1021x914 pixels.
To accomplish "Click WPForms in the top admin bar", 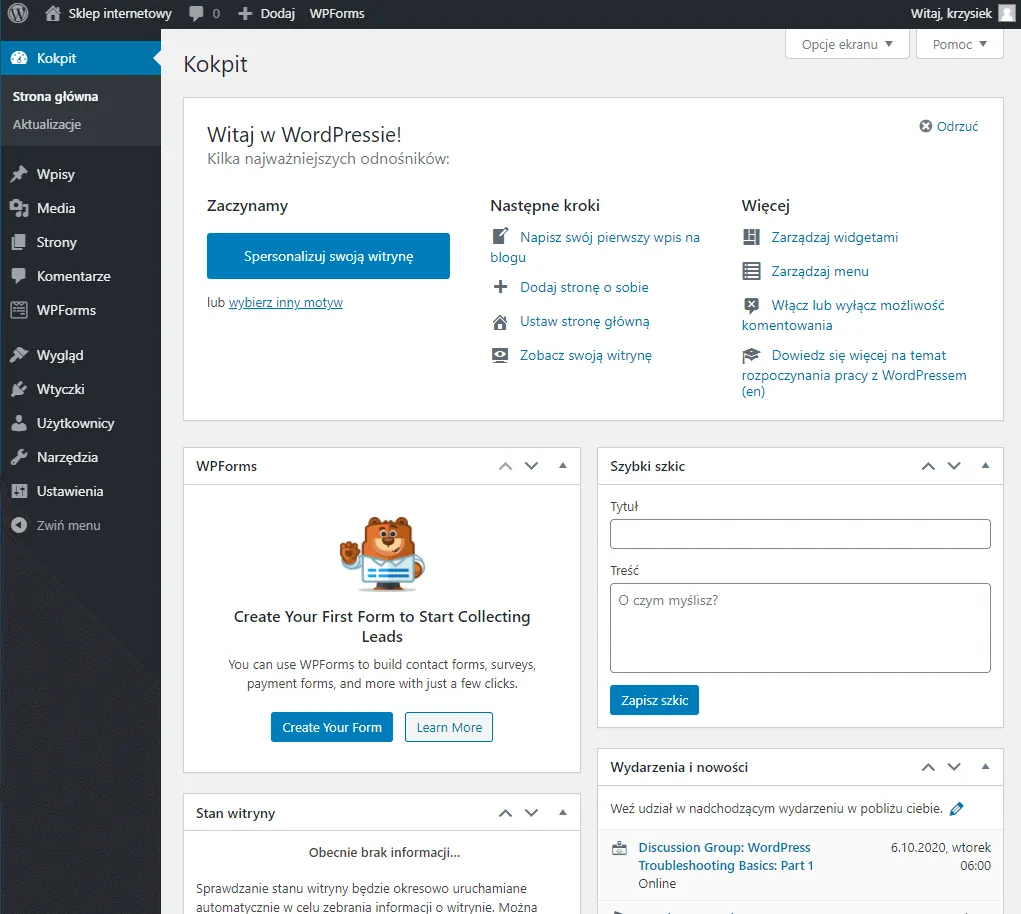I will 337,14.
